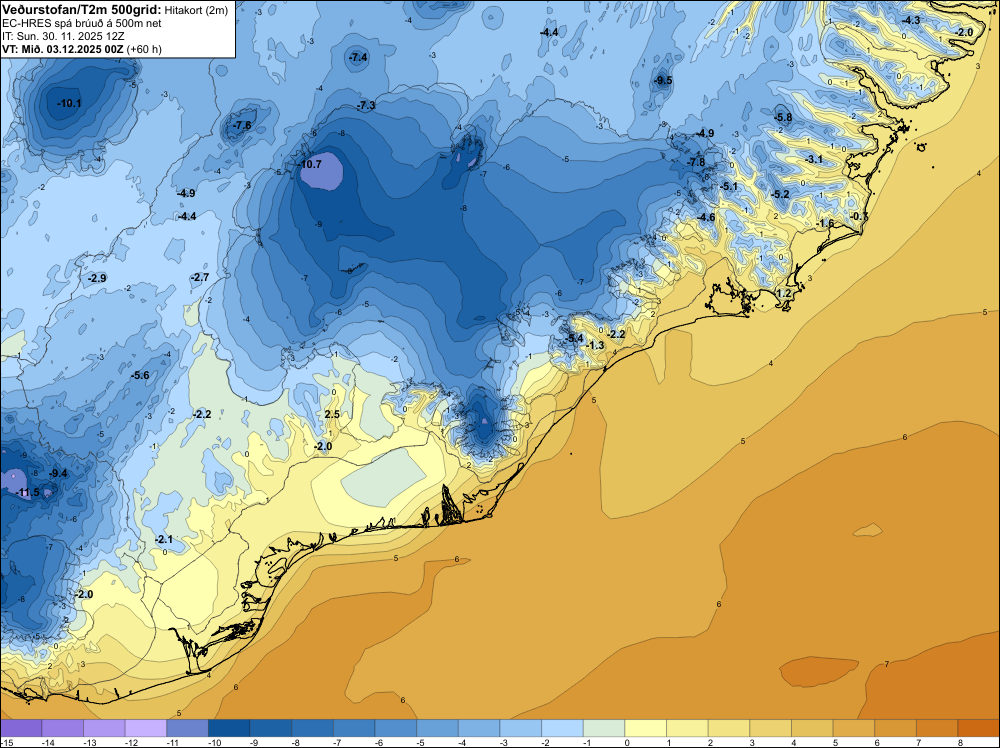Select legend swatch between -8 and -7
This screenshot has width=1000, height=748.
click(312, 728)
